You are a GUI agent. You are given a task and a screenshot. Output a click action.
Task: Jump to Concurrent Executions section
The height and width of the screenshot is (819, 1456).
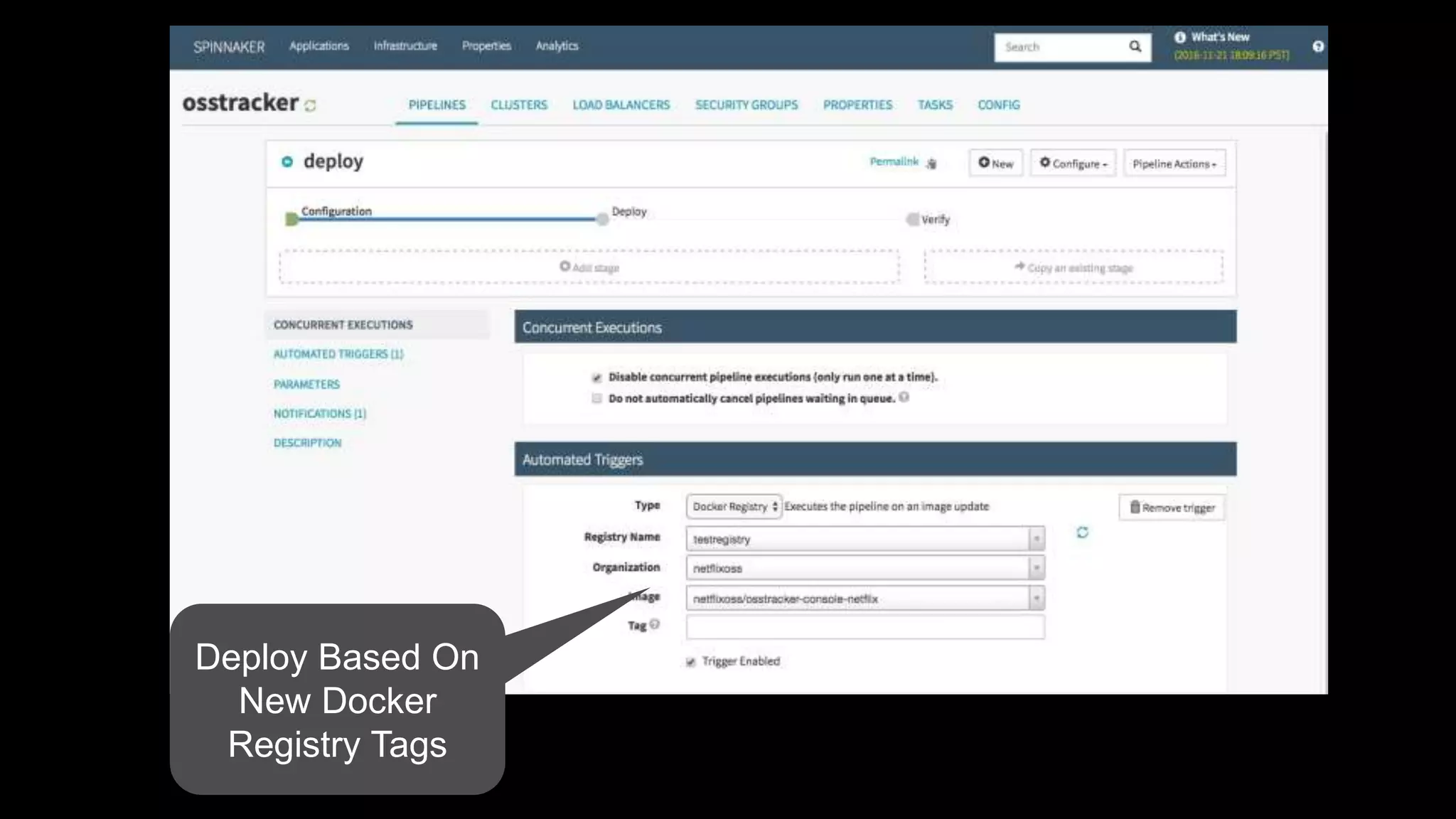pos(343,325)
